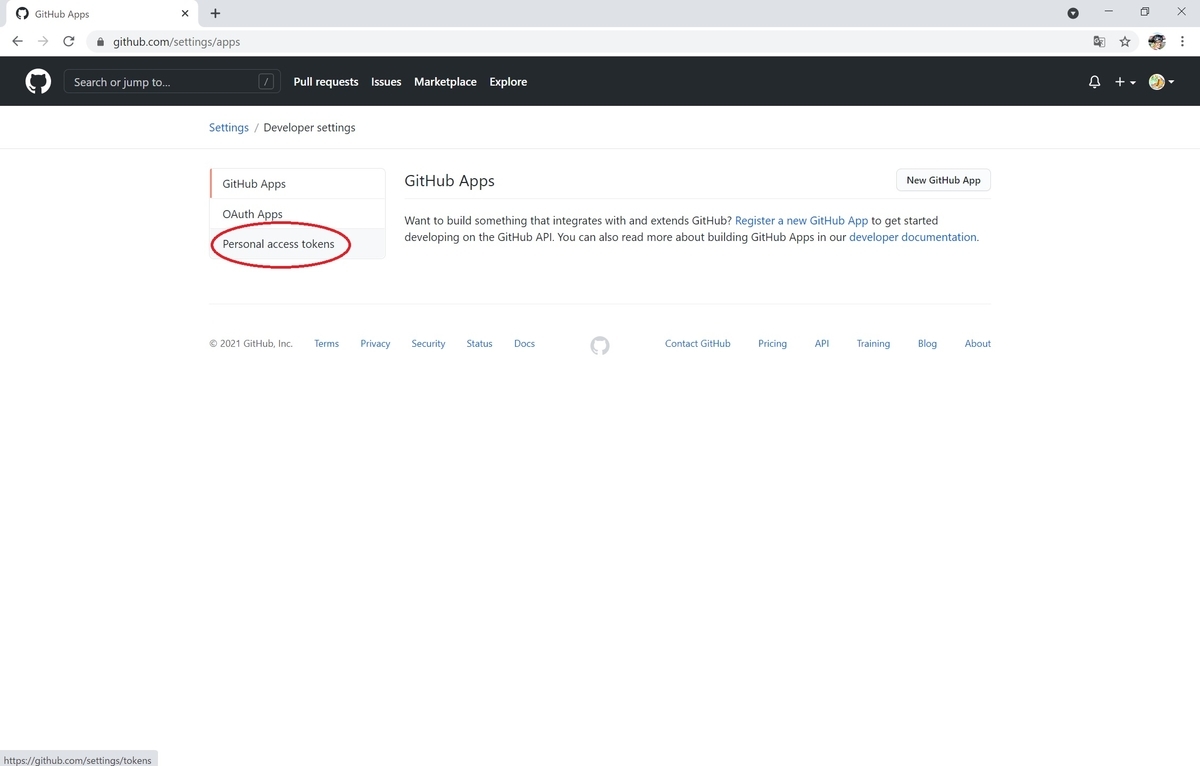Select the GitHub Apps browser tab
1200x766 pixels.
[102, 14]
